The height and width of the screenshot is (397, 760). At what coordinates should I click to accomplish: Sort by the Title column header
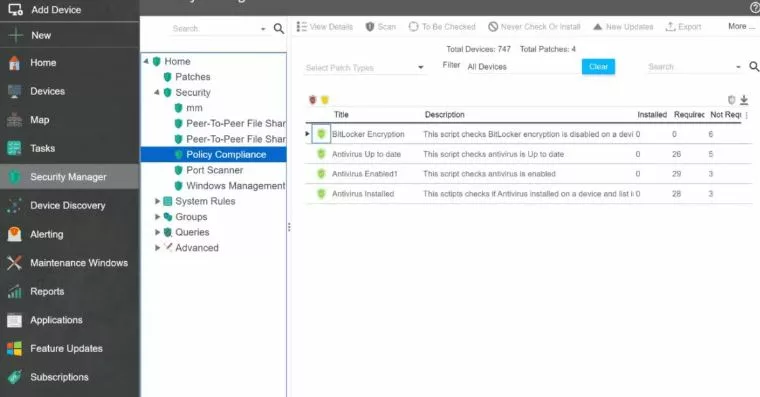pyautogui.click(x=341, y=114)
